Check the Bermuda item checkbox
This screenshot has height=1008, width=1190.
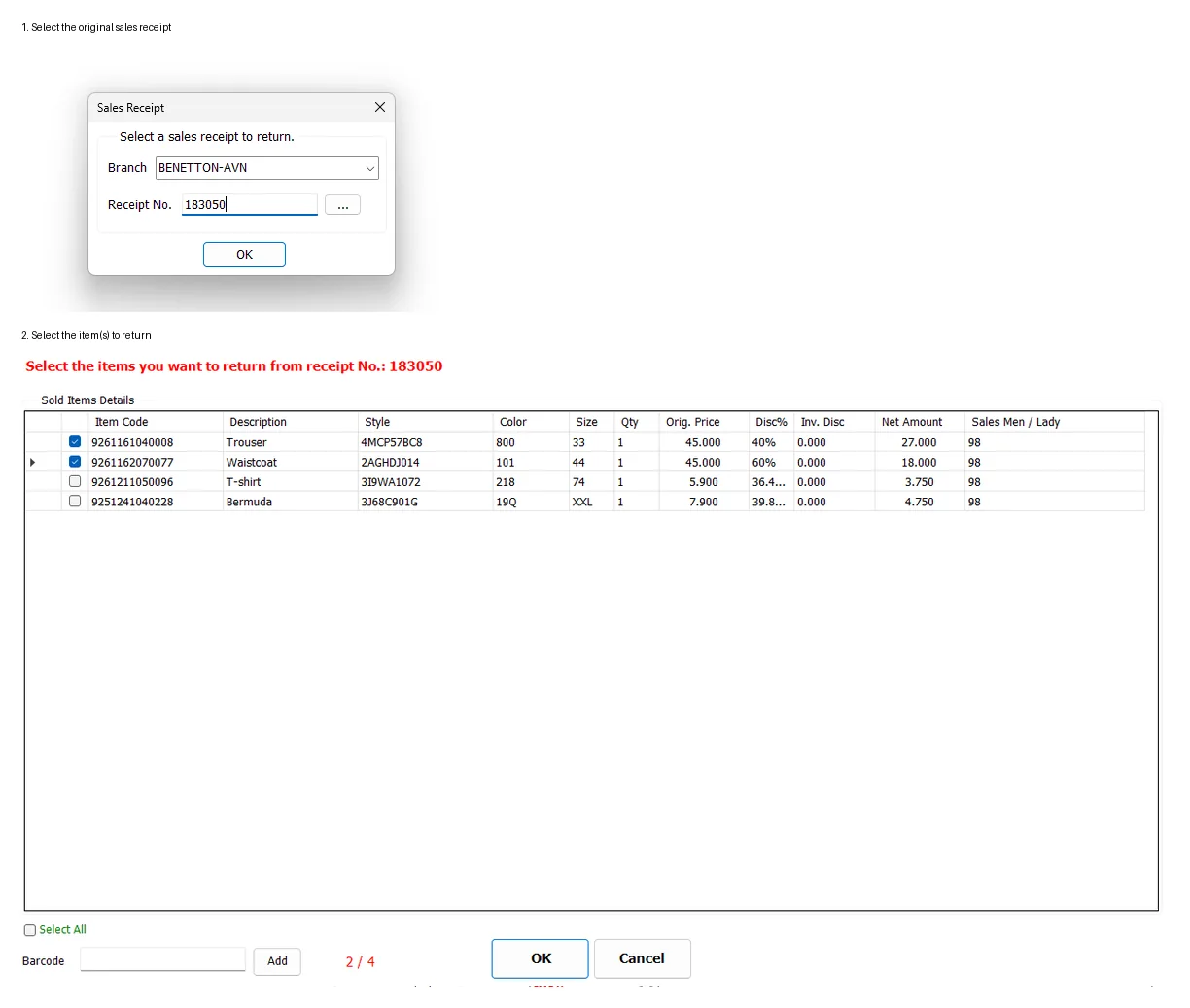click(75, 502)
